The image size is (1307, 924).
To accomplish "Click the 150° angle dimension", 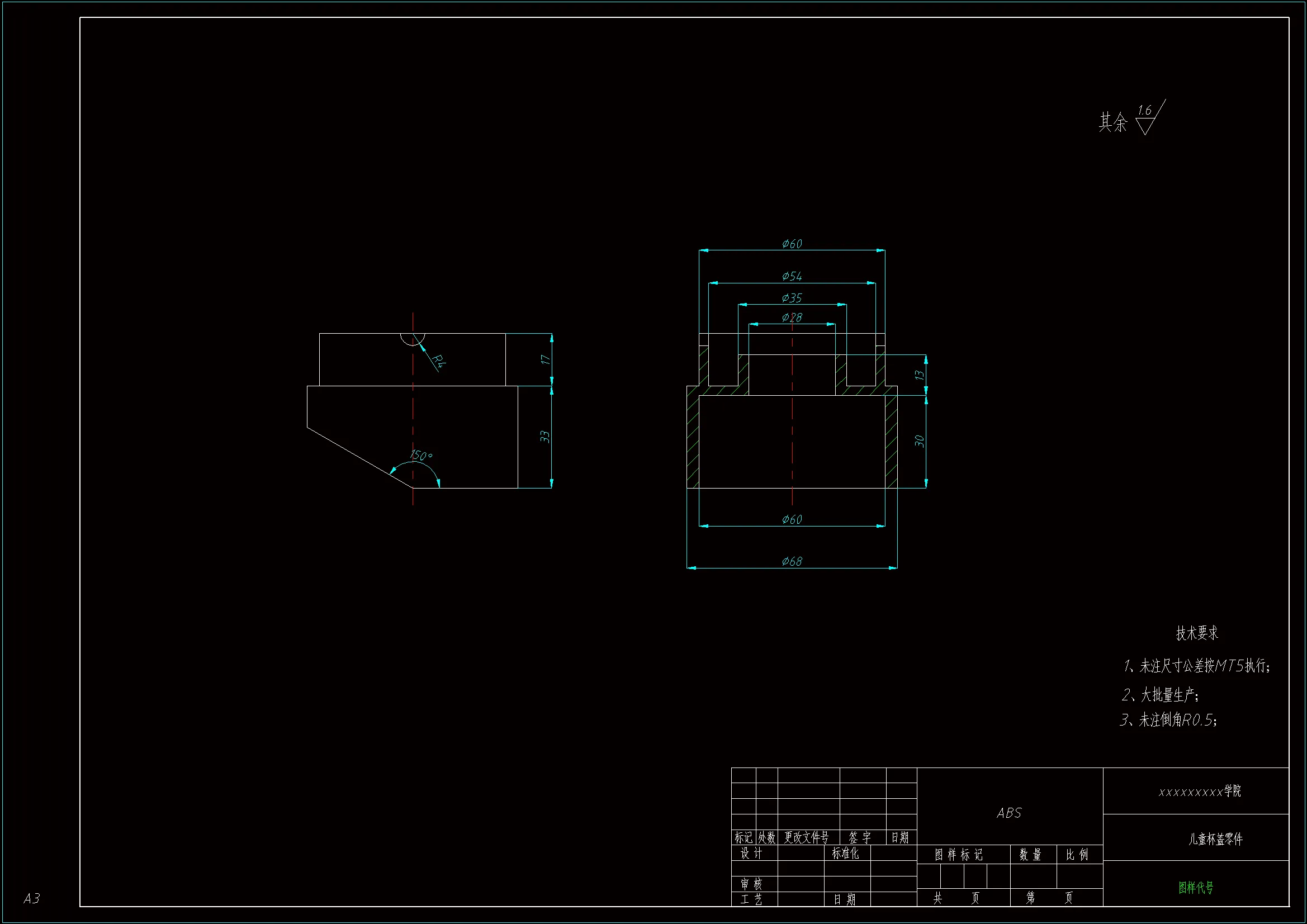I will click(x=421, y=456).
